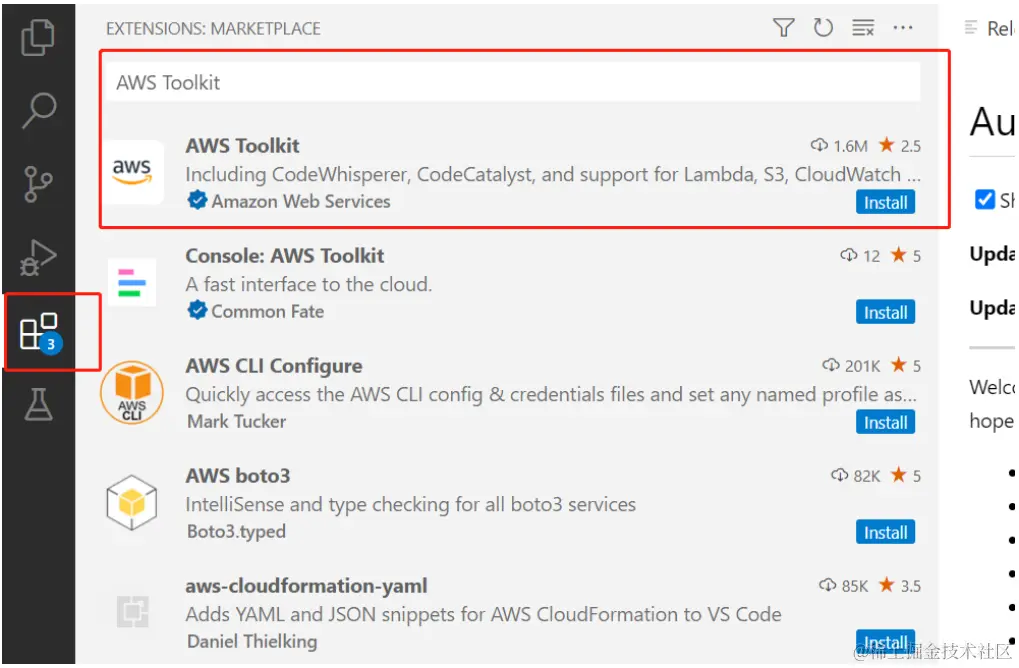Open Run and Debug view

(x=38, y=257)
